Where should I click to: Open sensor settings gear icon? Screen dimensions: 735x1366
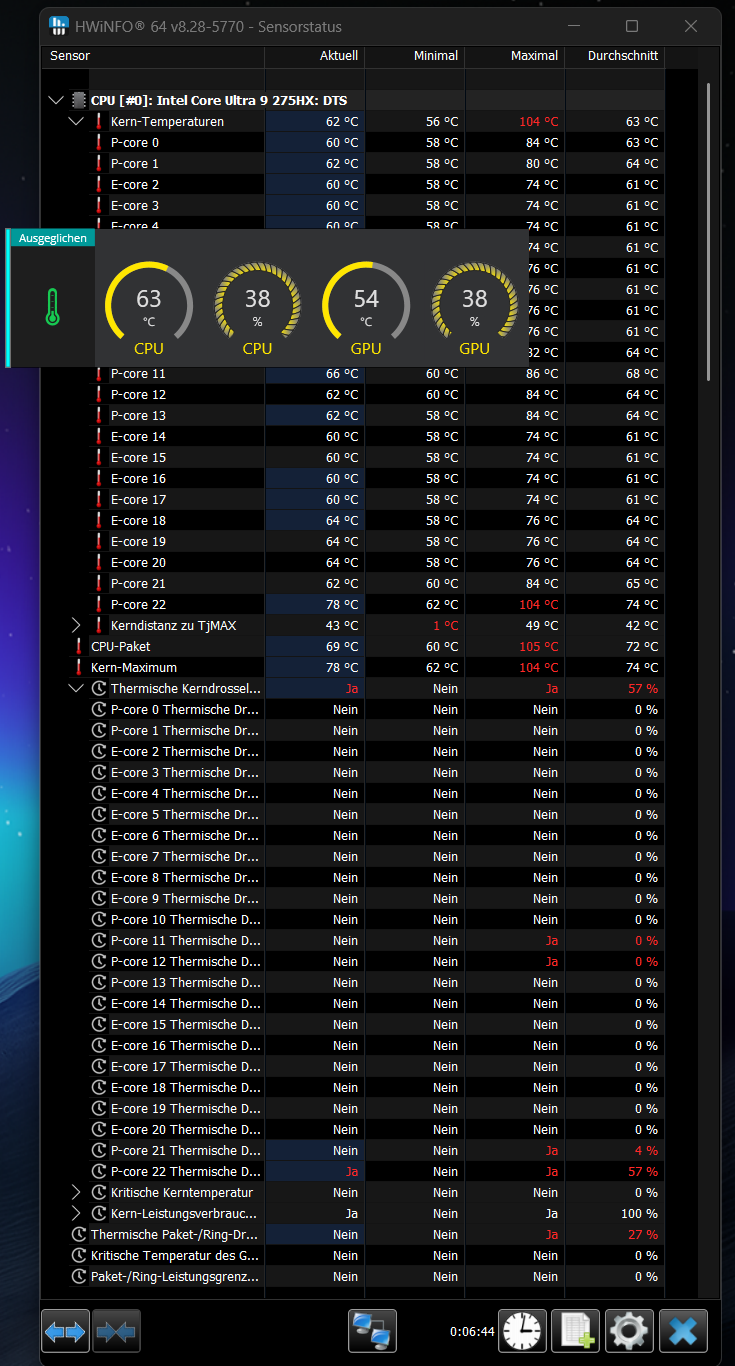629,1331
